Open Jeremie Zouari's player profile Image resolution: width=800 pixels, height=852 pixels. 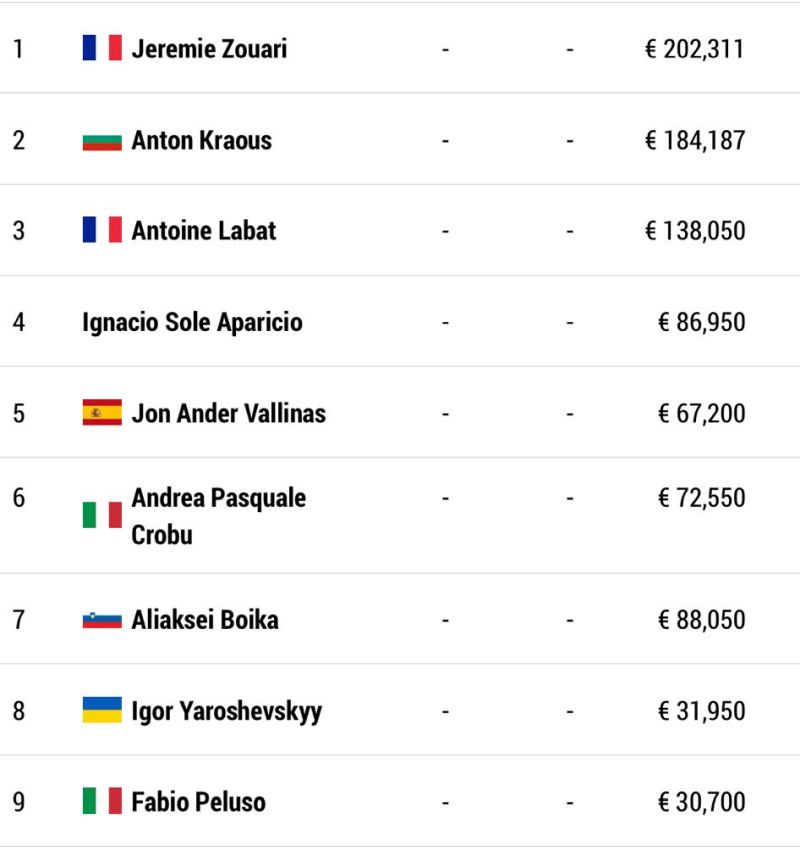click(x=209, y=48)
